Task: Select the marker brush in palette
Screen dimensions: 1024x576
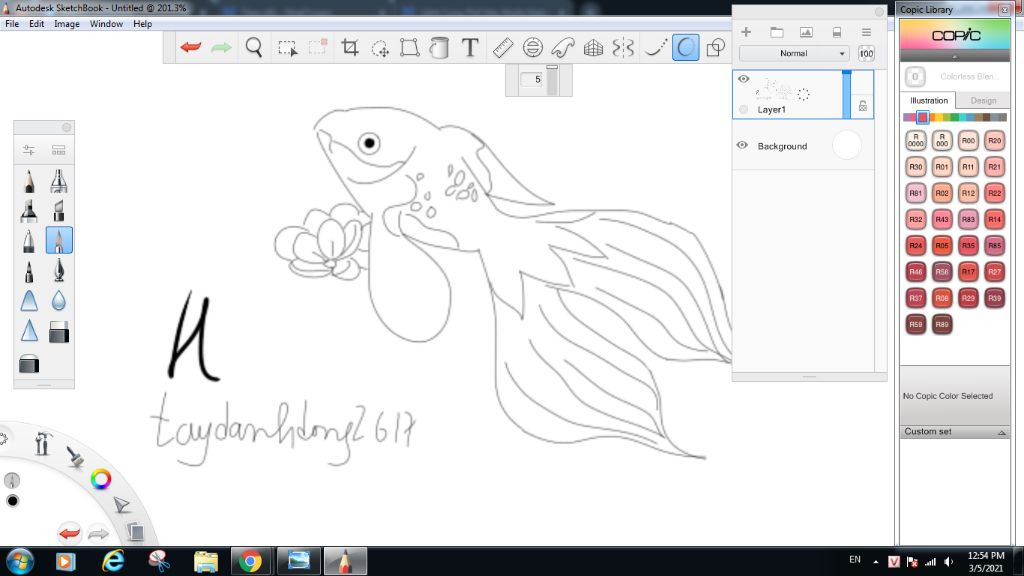Action: (29, 211)
